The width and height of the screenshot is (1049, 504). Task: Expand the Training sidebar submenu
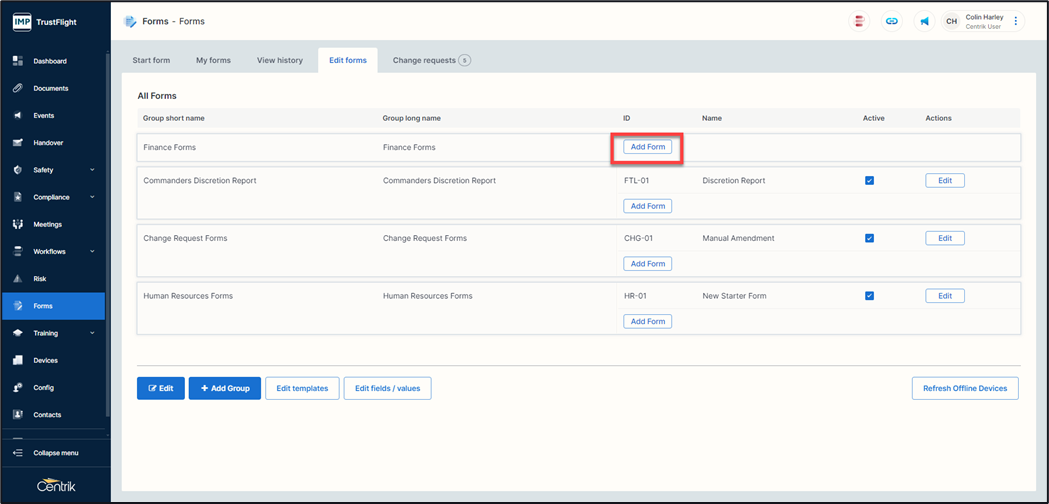[91, 333]
